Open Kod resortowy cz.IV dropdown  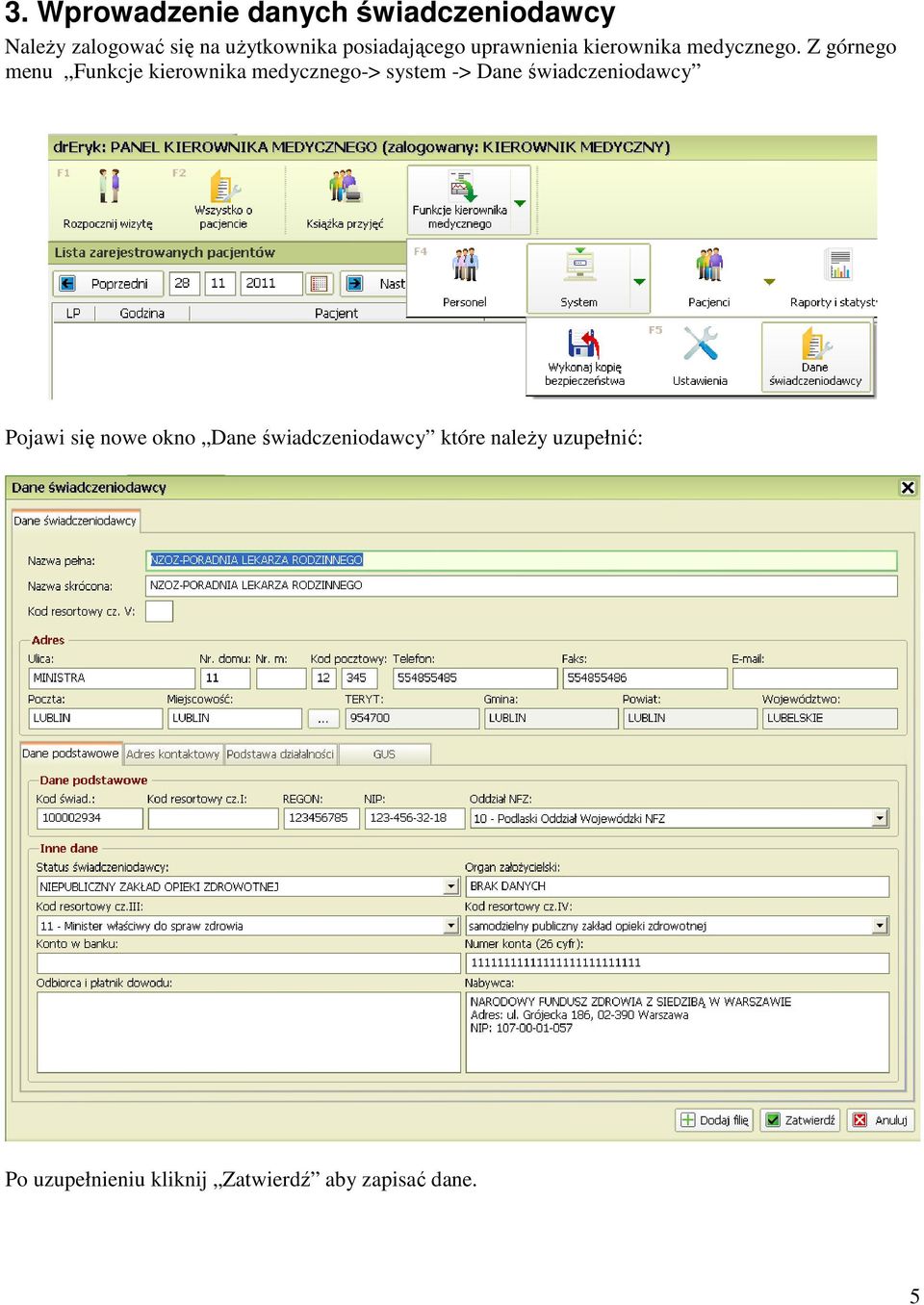[x=880, y=926]
